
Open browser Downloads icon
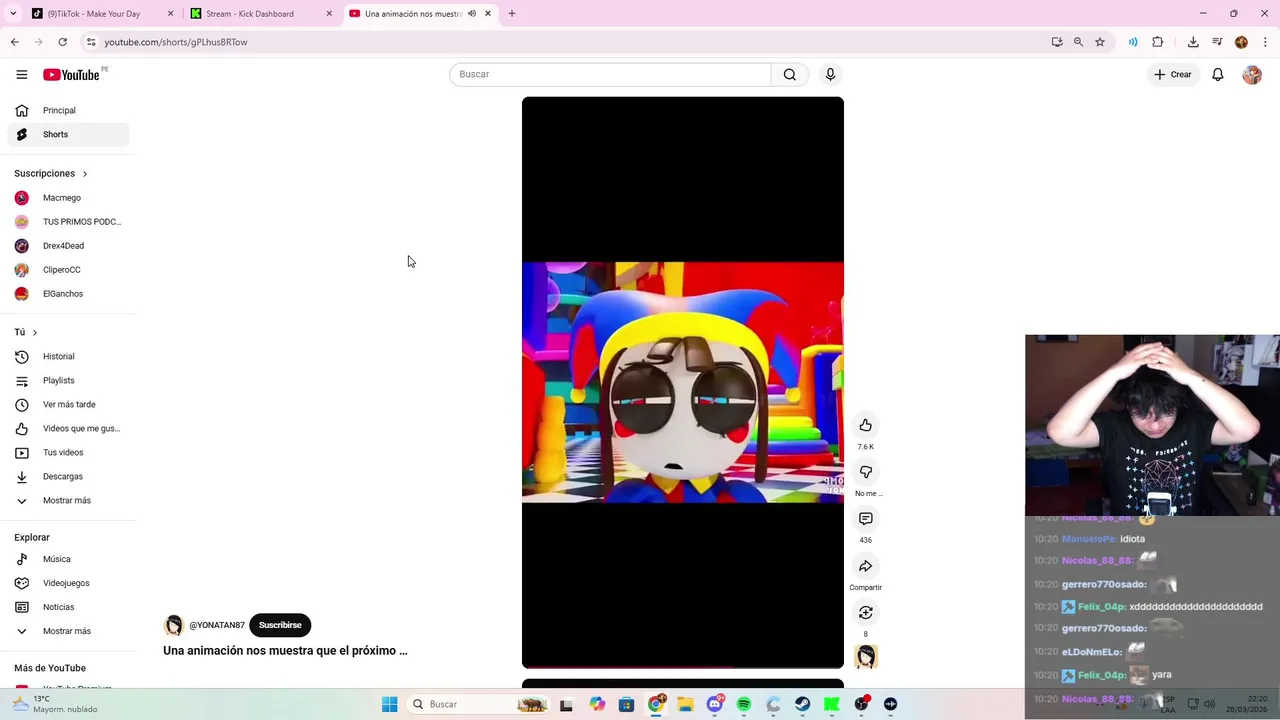(1193, 42)
